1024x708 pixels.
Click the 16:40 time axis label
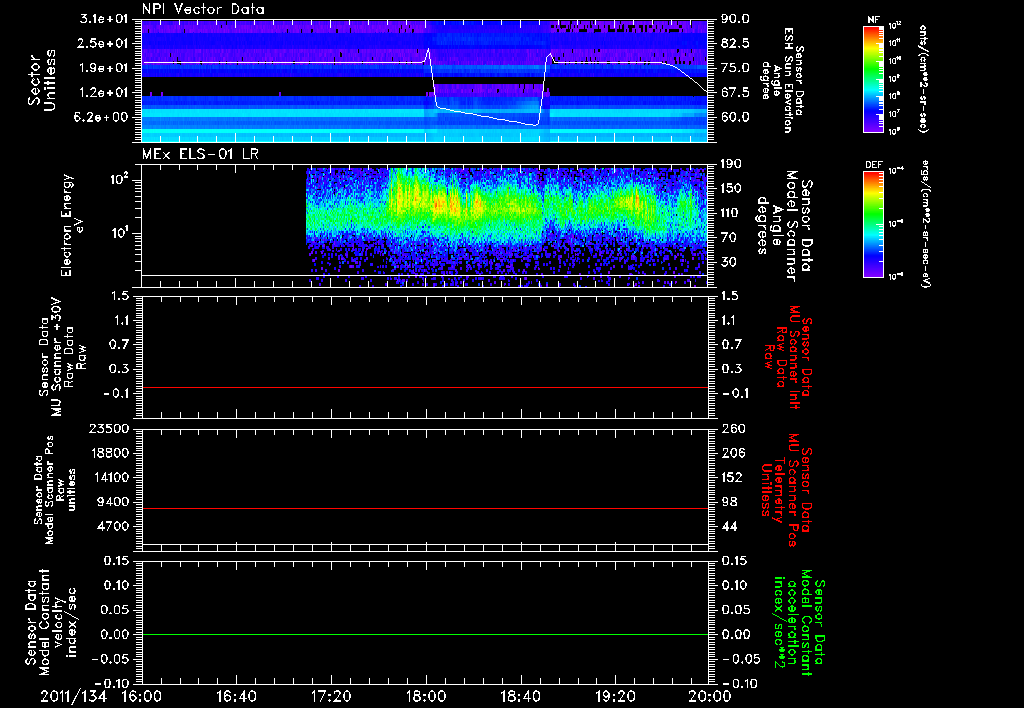tap(236, 696)
